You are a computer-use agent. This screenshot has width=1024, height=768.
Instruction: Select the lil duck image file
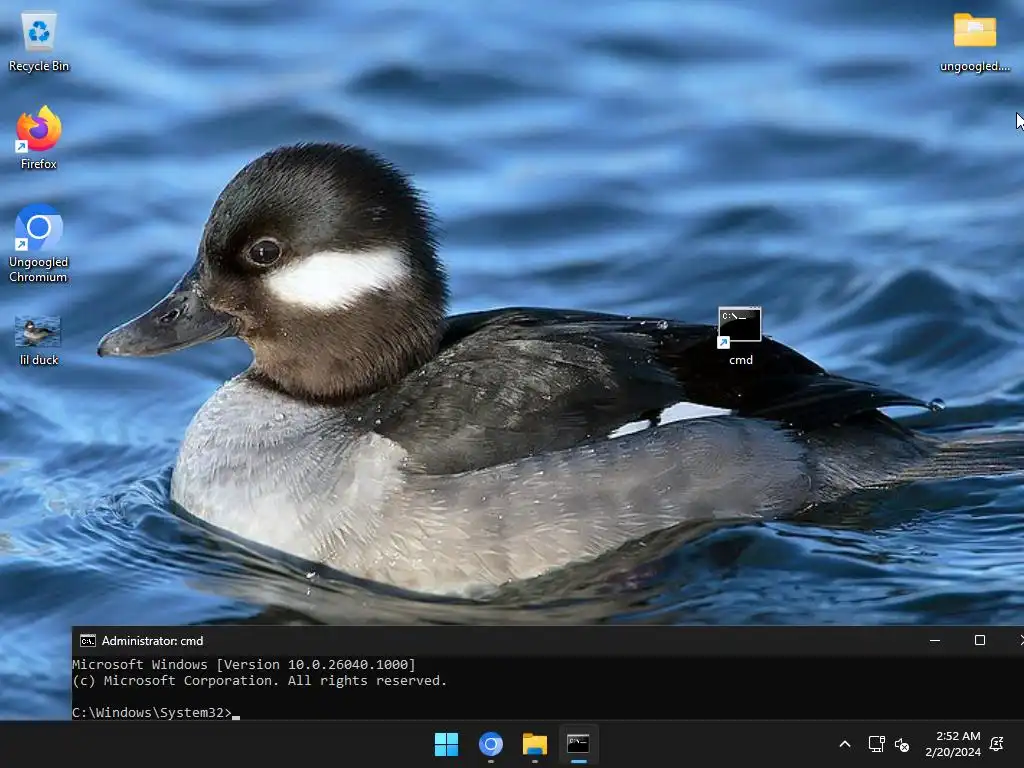pyautogui.click(x=39, y=340)
